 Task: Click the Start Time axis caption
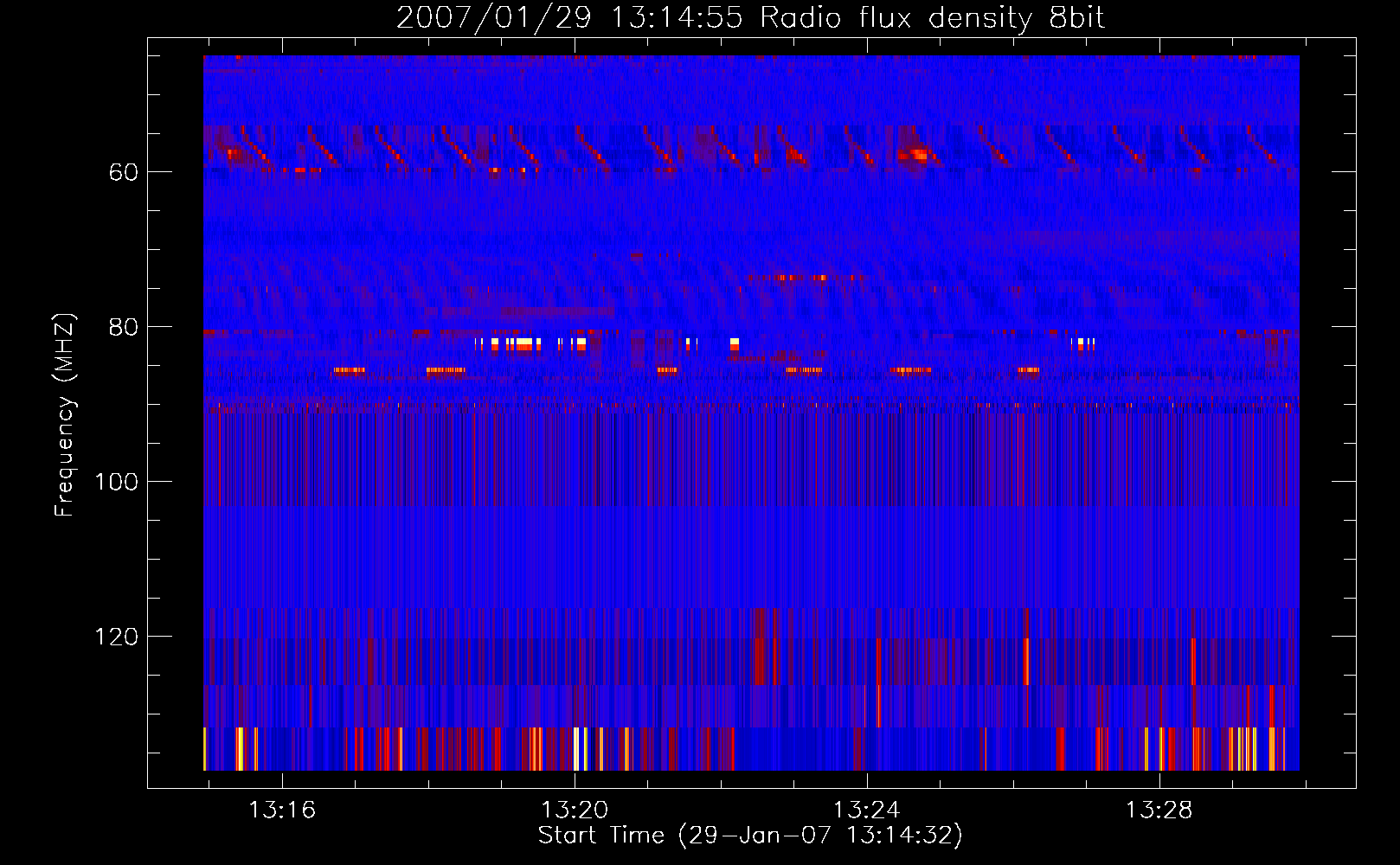pos(750,836)
